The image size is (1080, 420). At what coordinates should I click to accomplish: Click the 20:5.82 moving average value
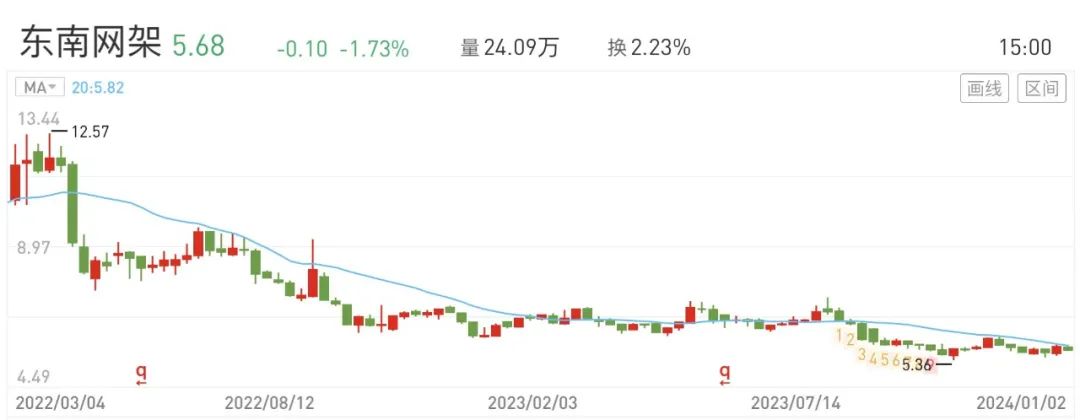(x=96, y=88)
